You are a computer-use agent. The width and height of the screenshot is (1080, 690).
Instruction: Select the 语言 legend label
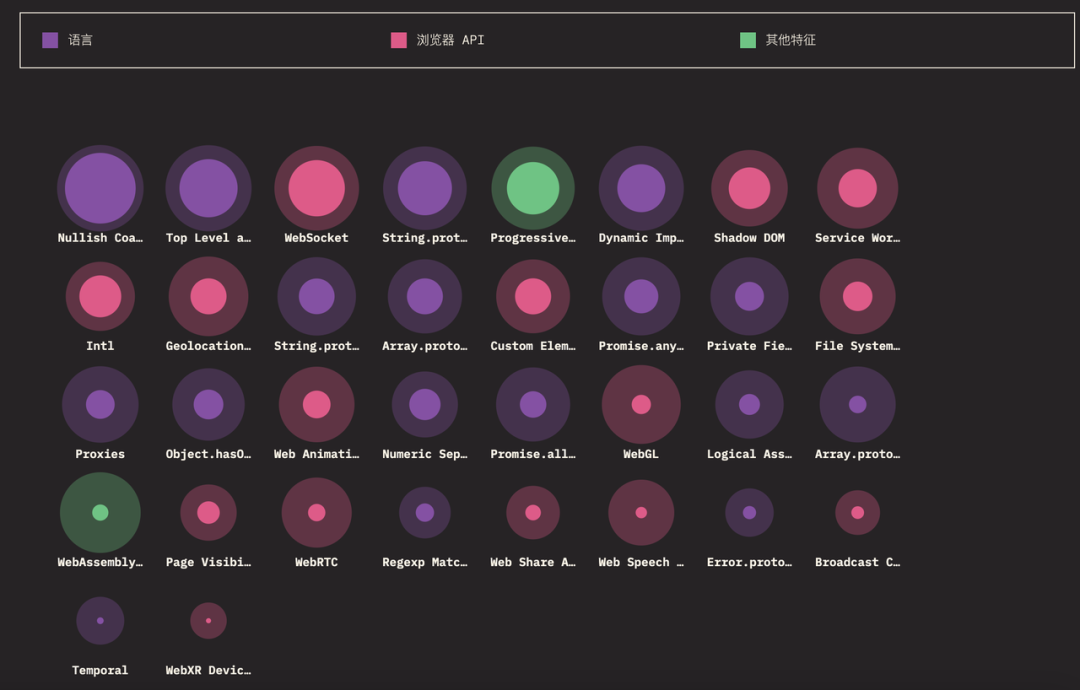click(81, 40)
